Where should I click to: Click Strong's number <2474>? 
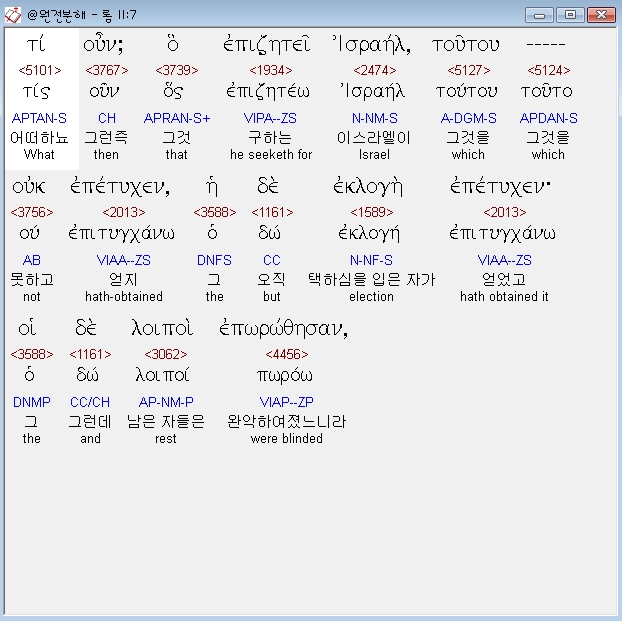click(x=374, y=71)
